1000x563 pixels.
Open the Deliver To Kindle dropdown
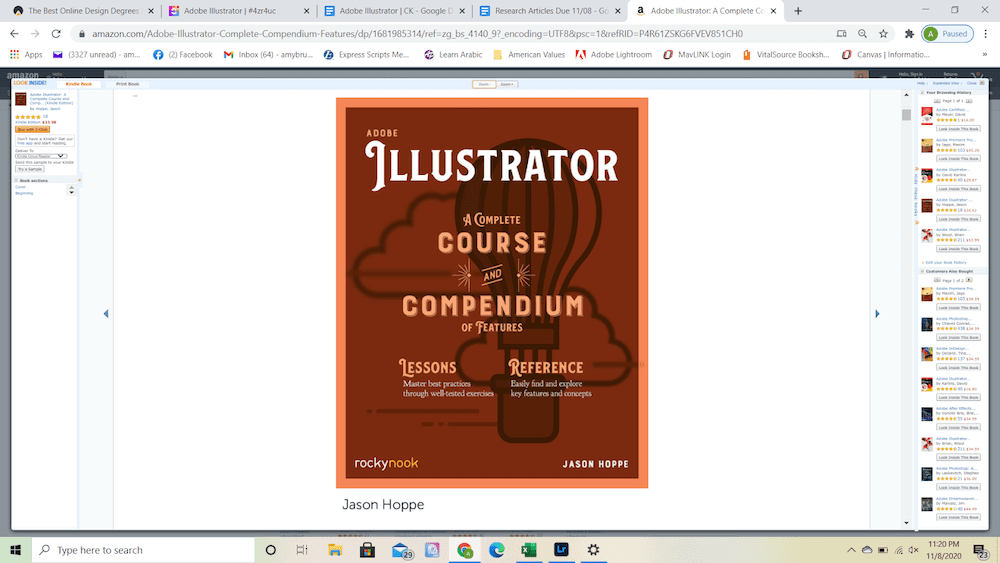[41, 156]
